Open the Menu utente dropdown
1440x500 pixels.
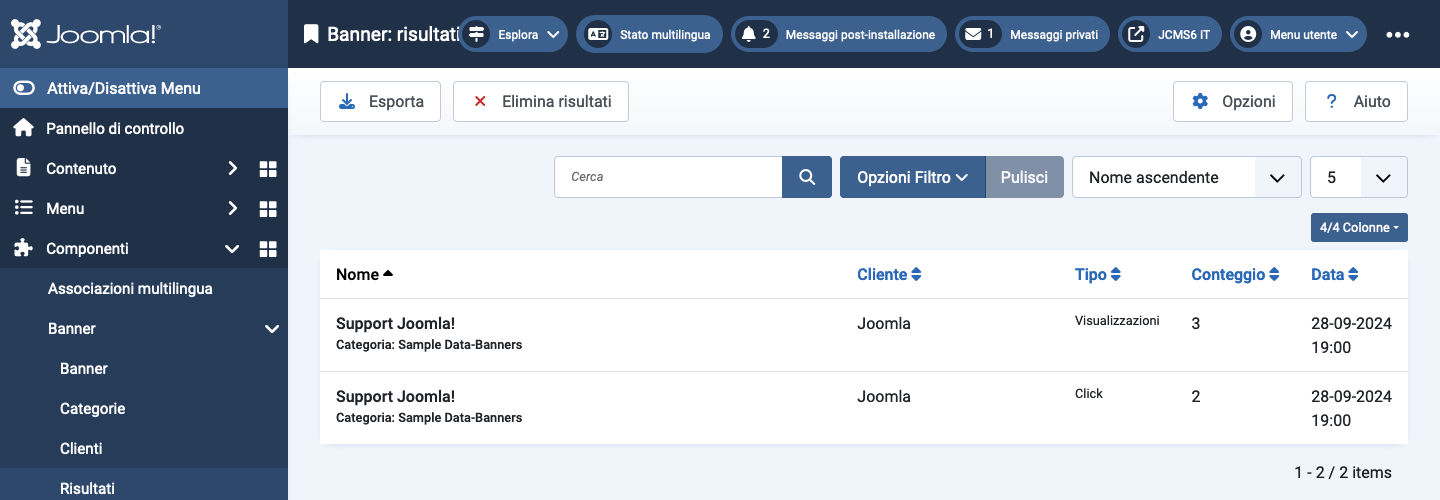1299,34
